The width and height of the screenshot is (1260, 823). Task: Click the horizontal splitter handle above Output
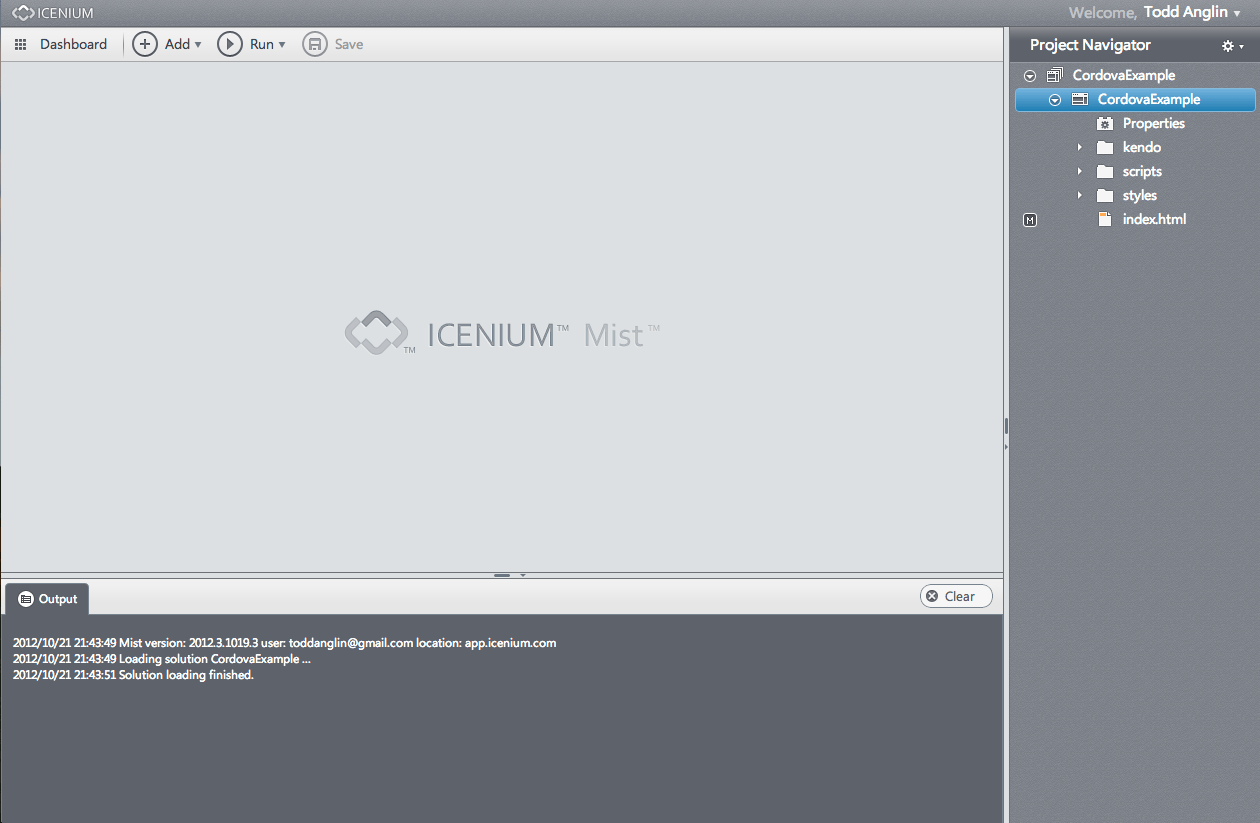[502, 575]
